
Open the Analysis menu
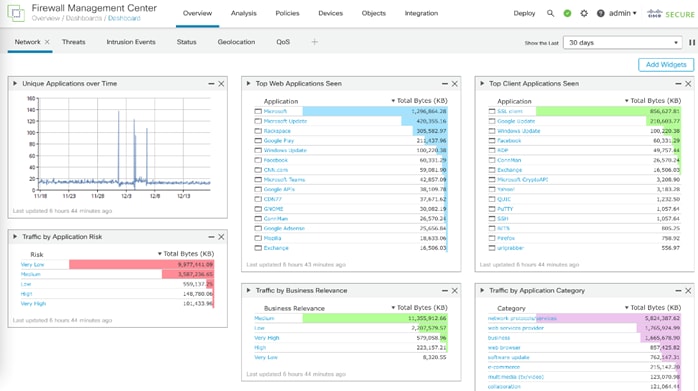click(x=243, y=13)
